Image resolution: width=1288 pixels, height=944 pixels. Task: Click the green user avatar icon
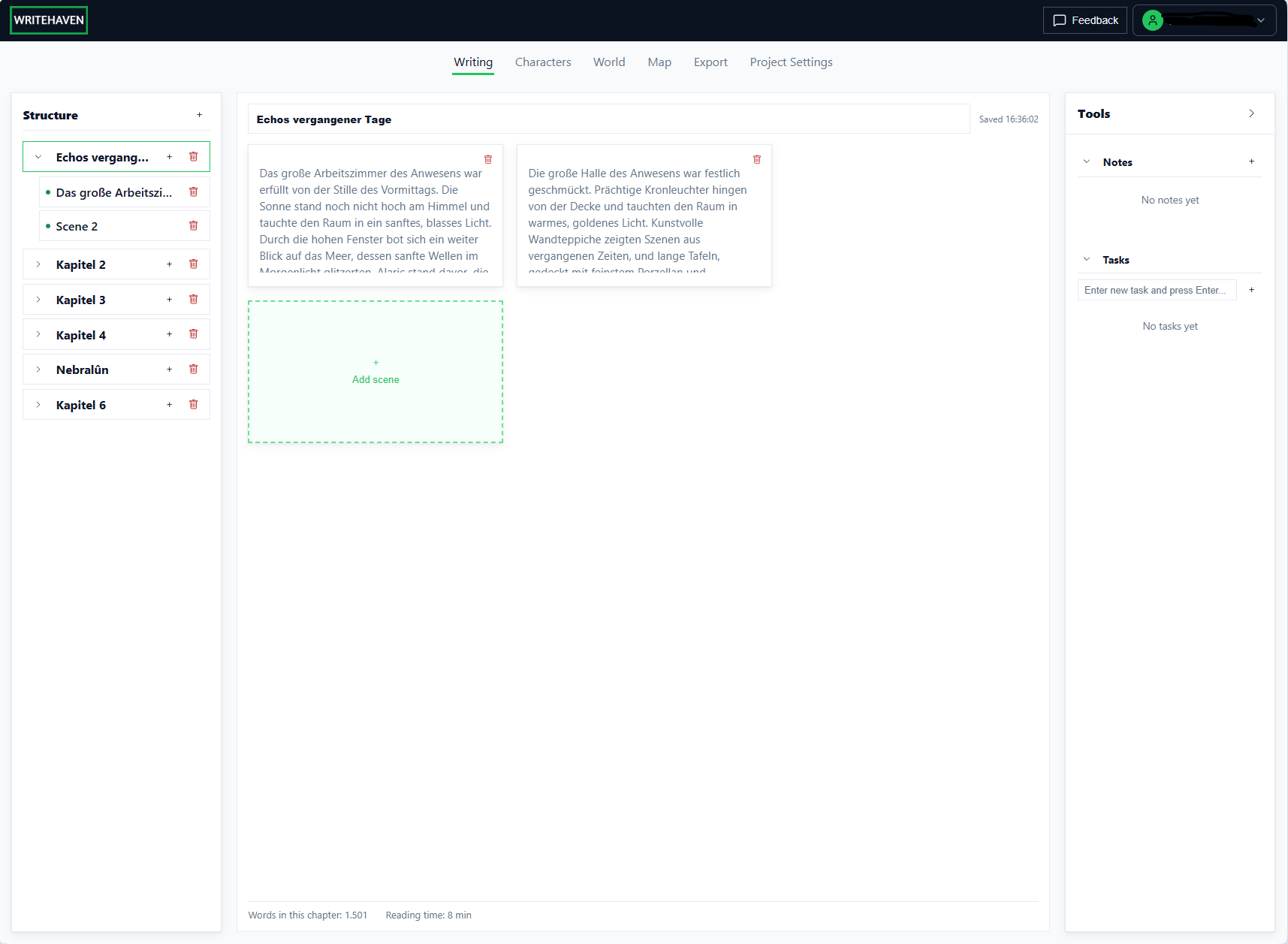point(1152,20)
